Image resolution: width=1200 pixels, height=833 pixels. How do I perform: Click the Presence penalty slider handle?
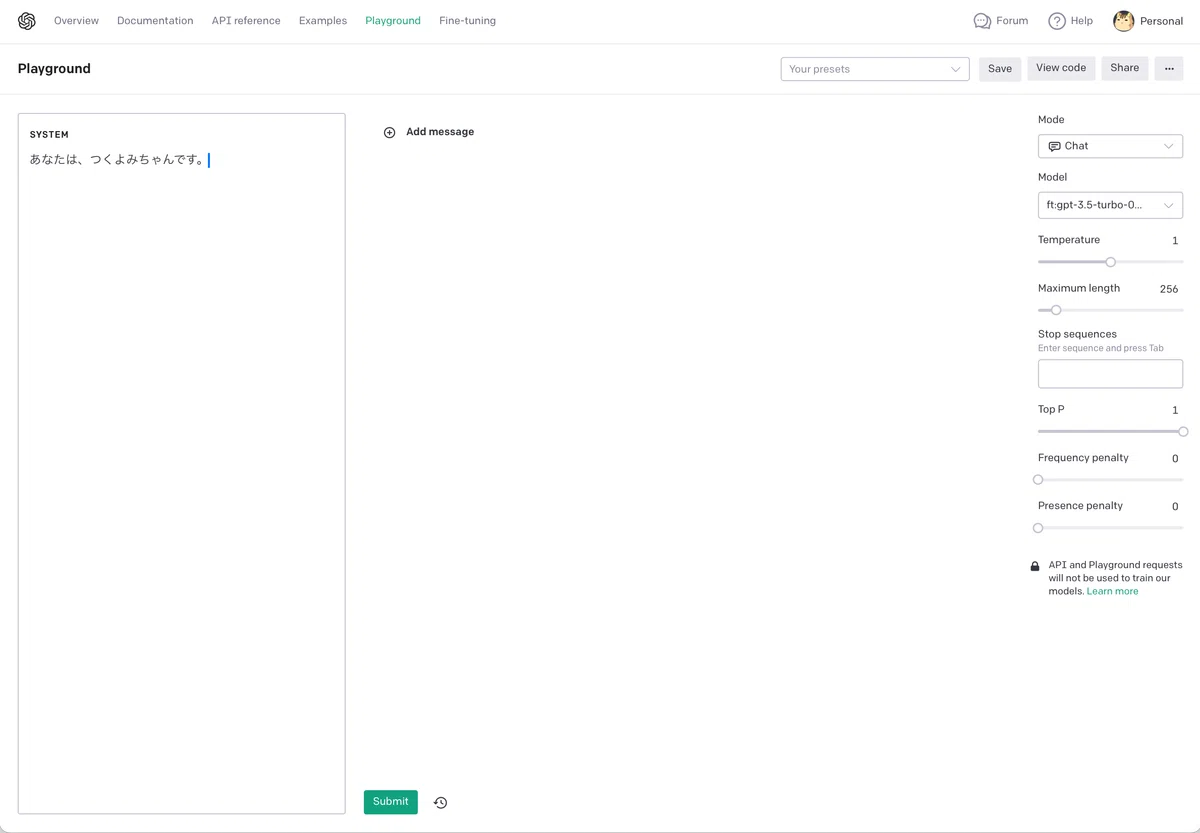1038,528
